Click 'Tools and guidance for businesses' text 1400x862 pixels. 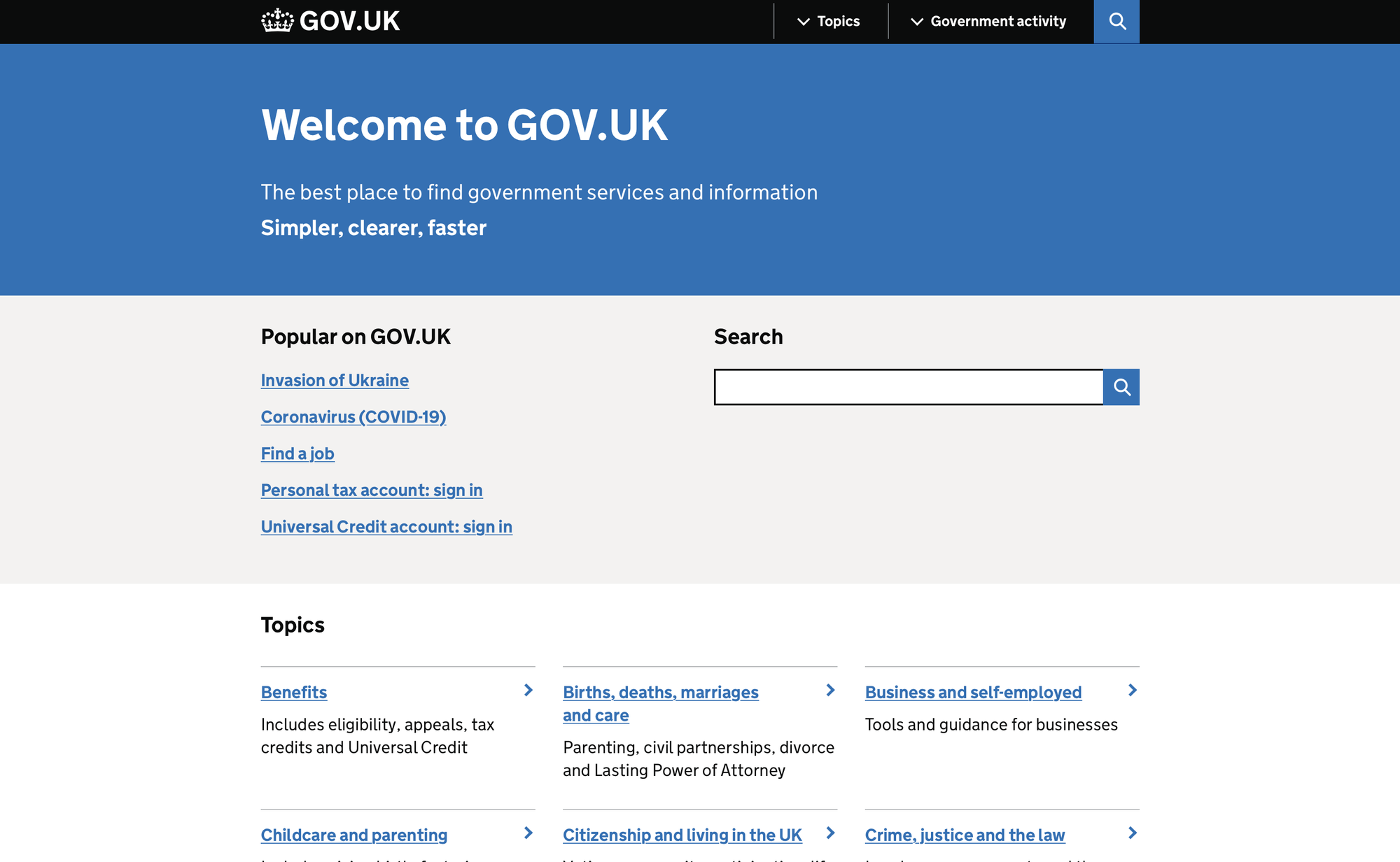point(991,725)
